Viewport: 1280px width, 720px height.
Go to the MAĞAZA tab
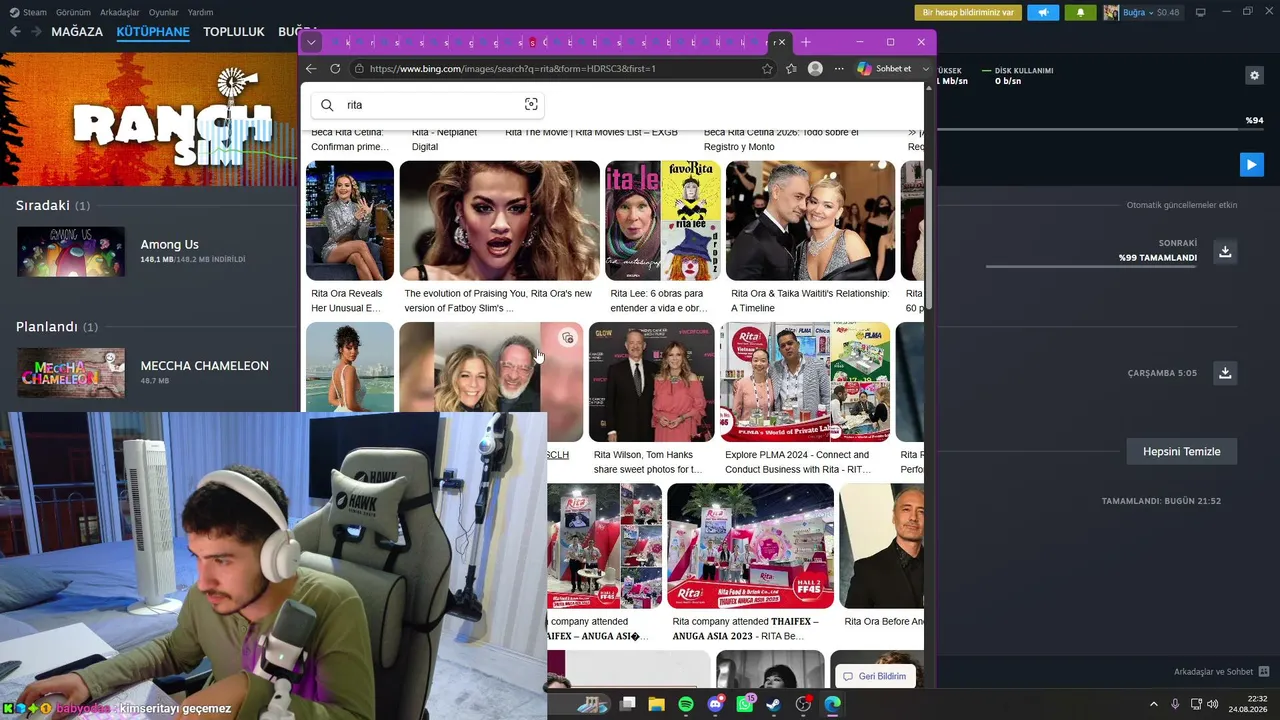coord(77,32)
